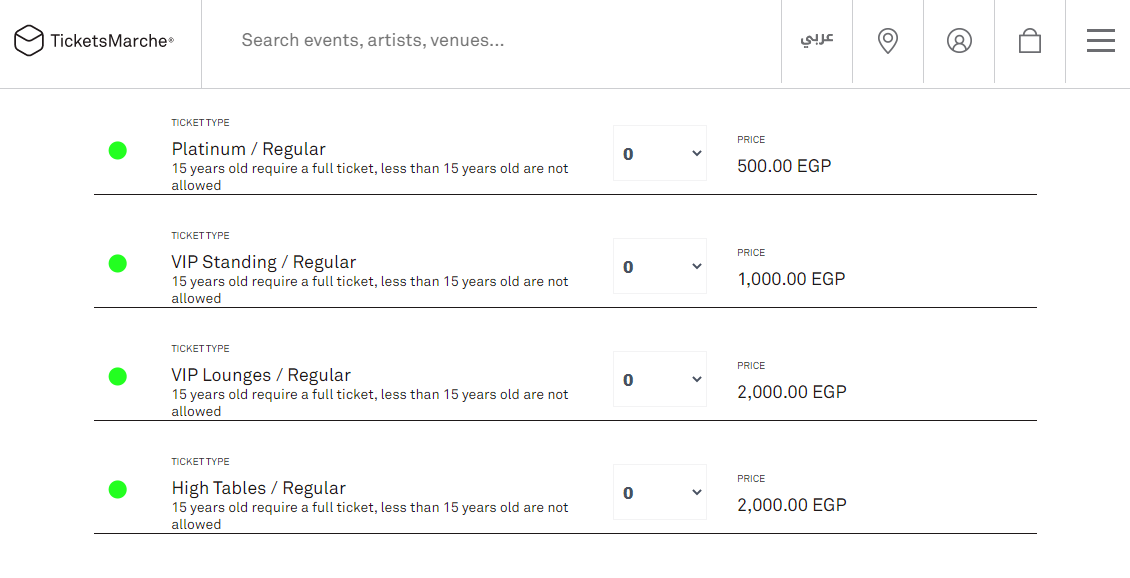
Task: Click green availability dot for Platinum ticket
Action: tap(118, 151)
